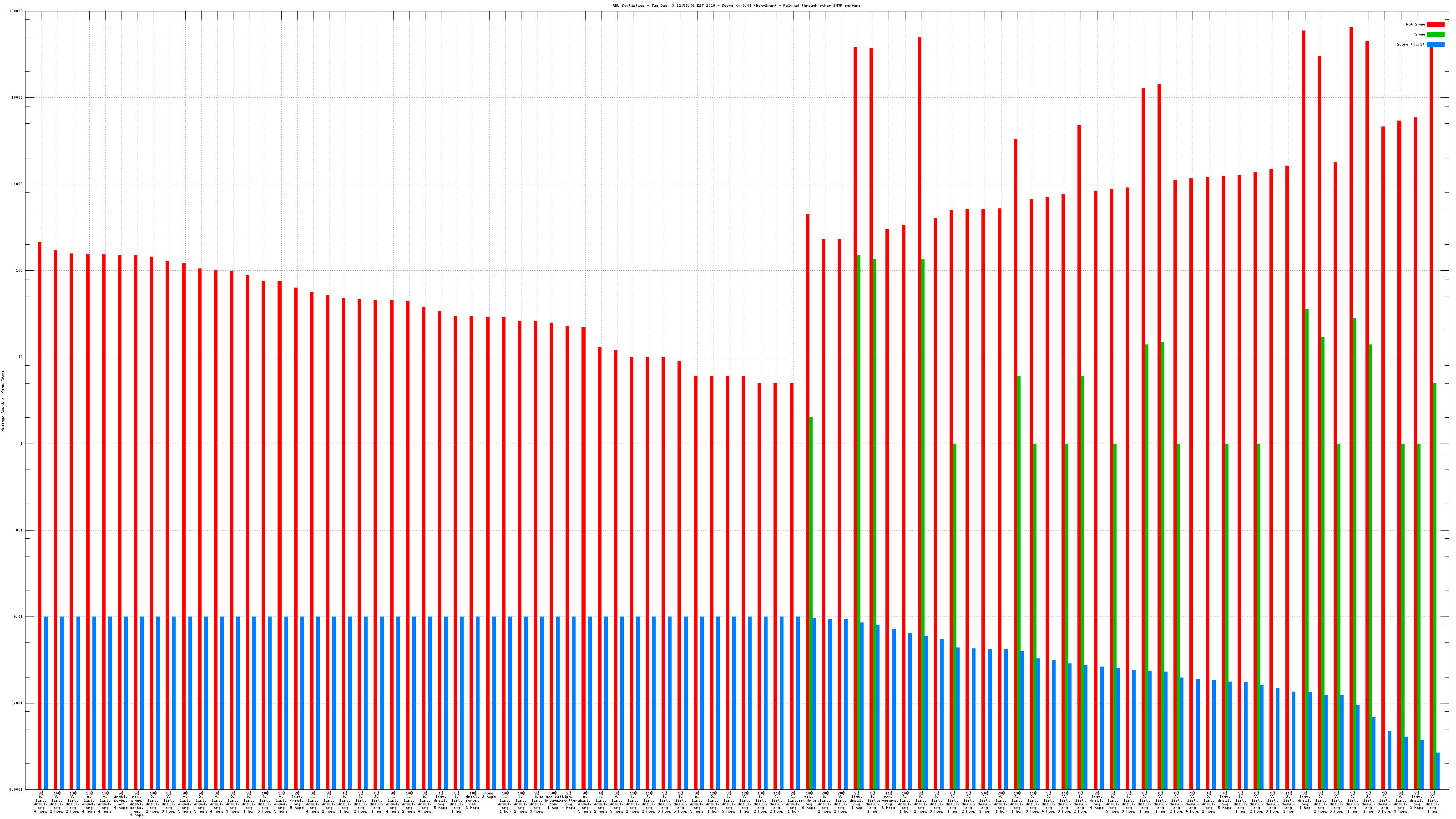Click the green Spam legend swatch
The height and width of the screenshot is (819, 1456).
[x=1435, y=35]
